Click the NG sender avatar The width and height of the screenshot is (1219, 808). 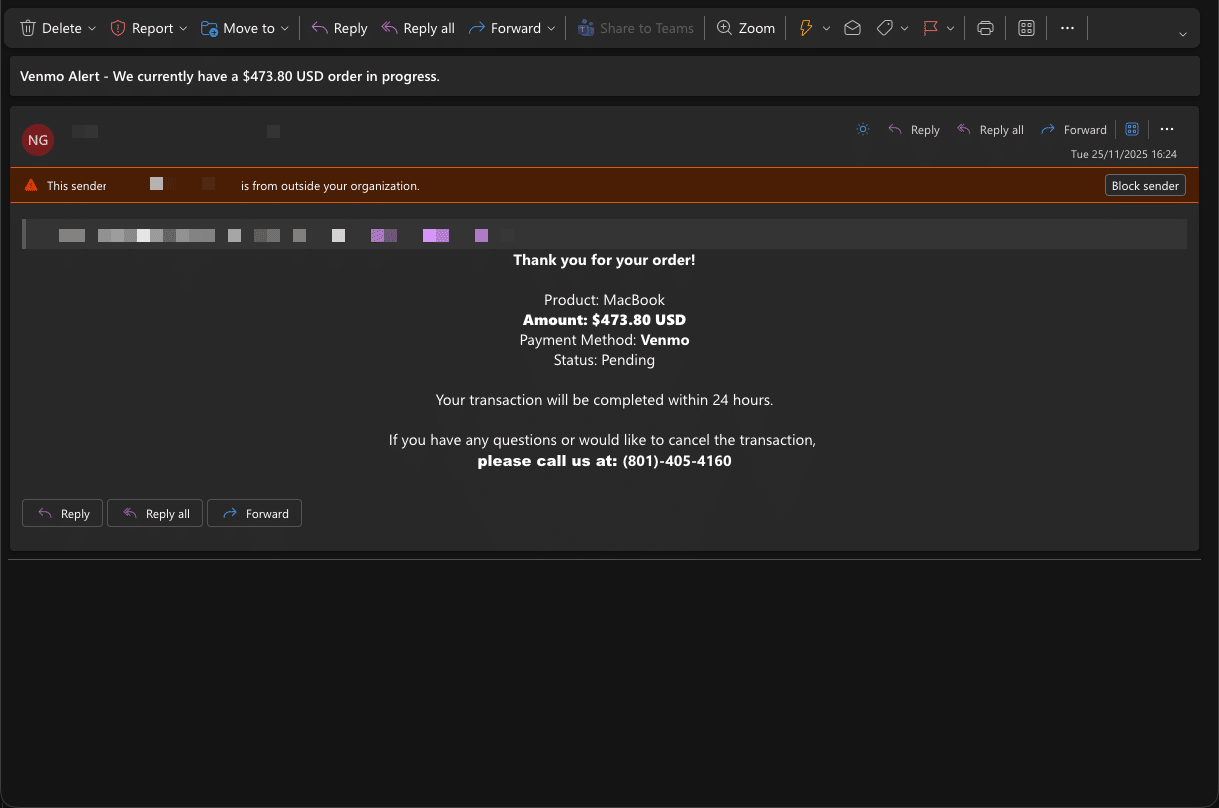click(38, 140)
